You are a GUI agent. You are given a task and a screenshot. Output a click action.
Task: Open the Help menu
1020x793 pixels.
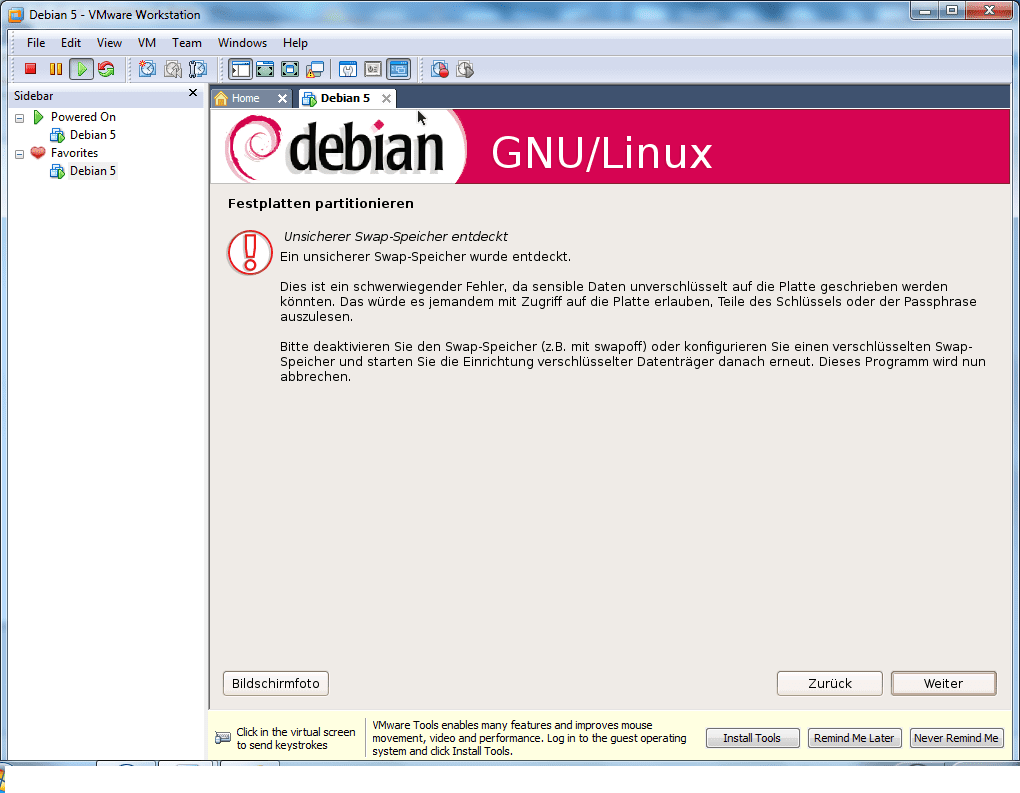[295, 43]
